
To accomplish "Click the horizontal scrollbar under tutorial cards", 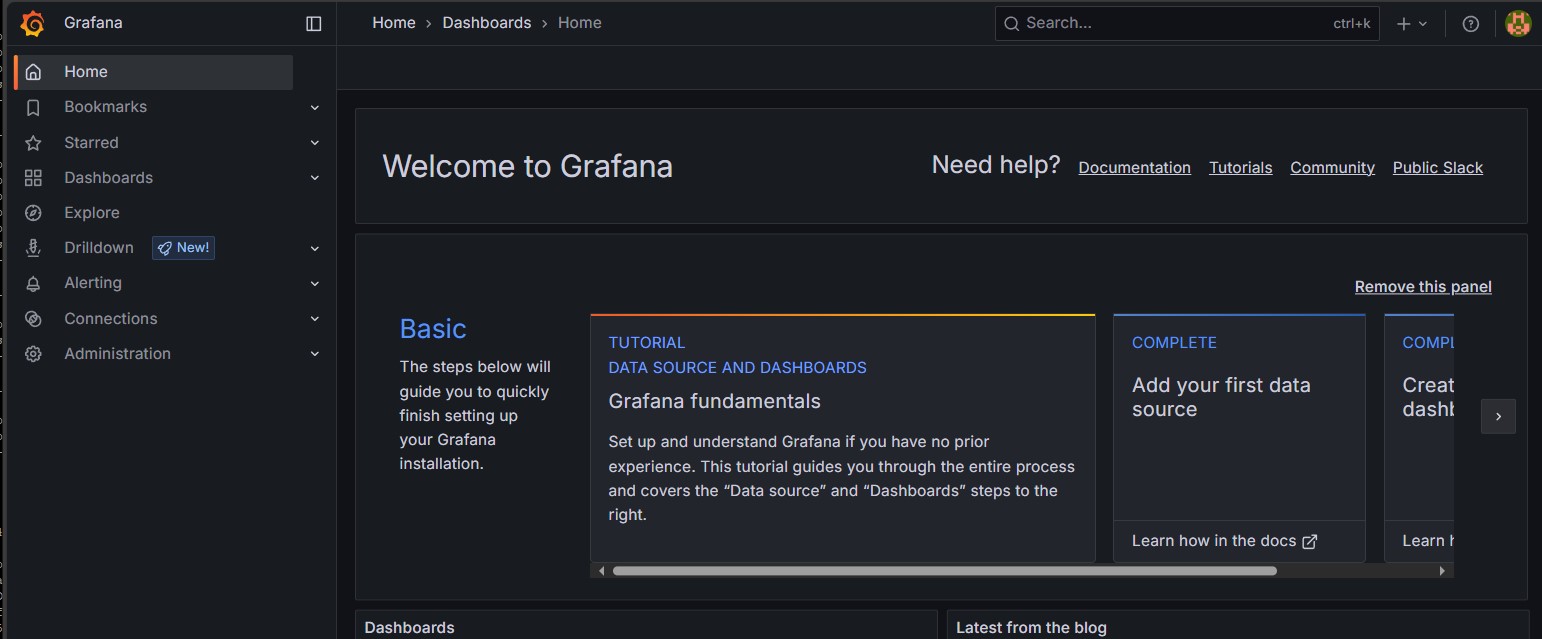I will (x=944, y=571).
